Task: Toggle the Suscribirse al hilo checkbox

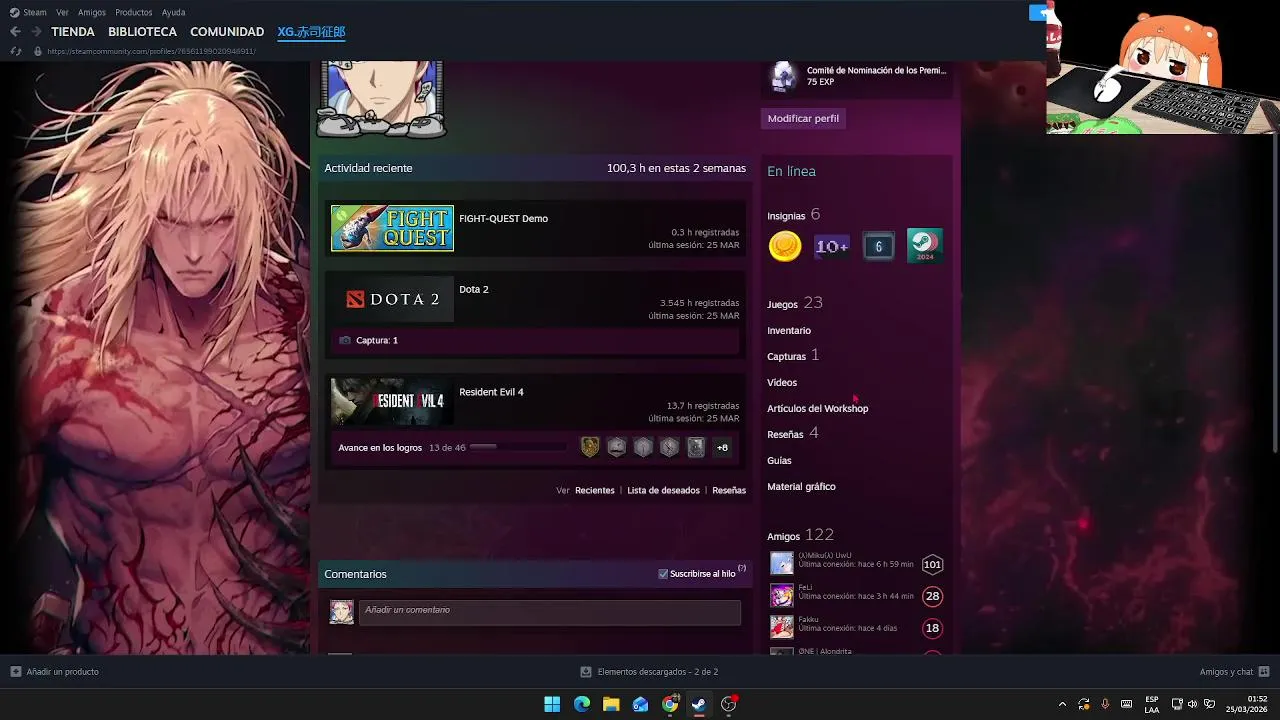Action: [663, 574]
